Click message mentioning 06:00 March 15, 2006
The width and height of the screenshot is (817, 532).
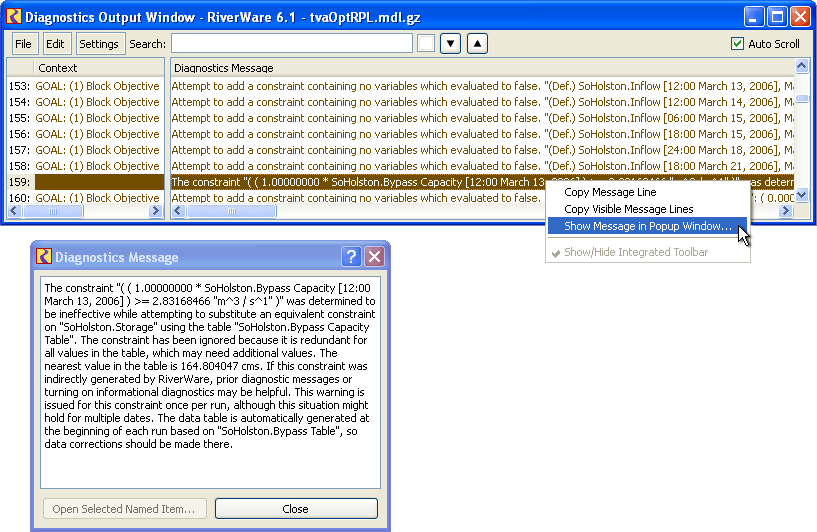point(482,118)
